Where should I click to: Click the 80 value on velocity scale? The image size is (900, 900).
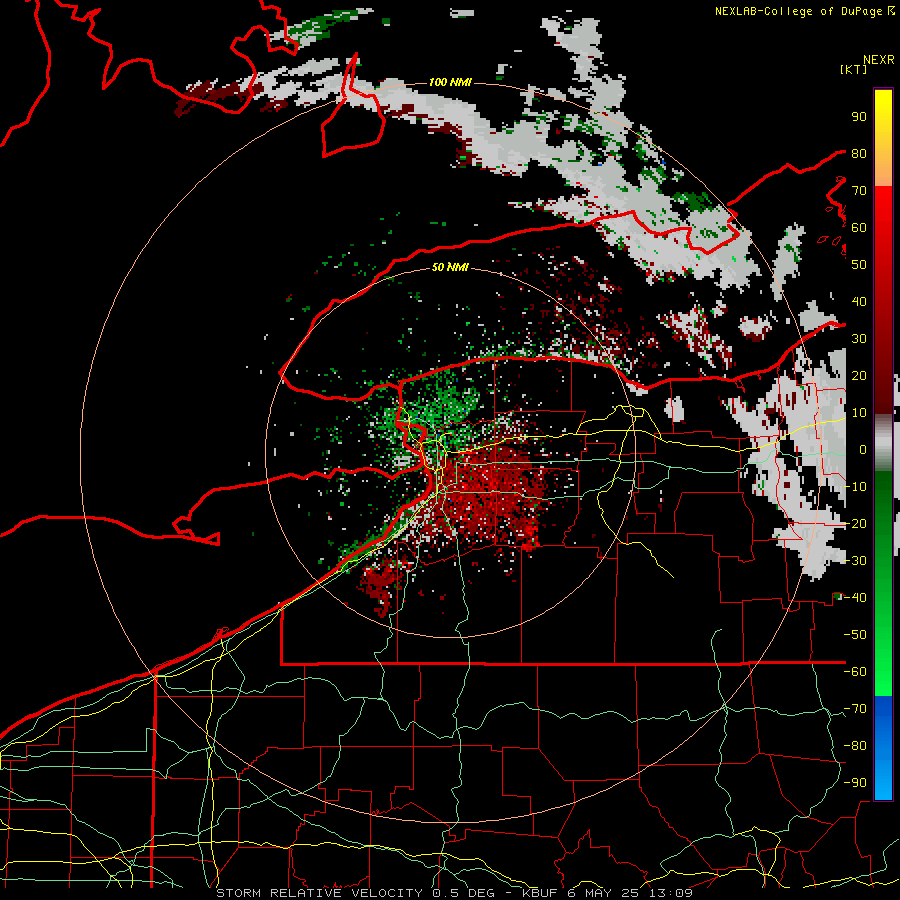point(859,153)
